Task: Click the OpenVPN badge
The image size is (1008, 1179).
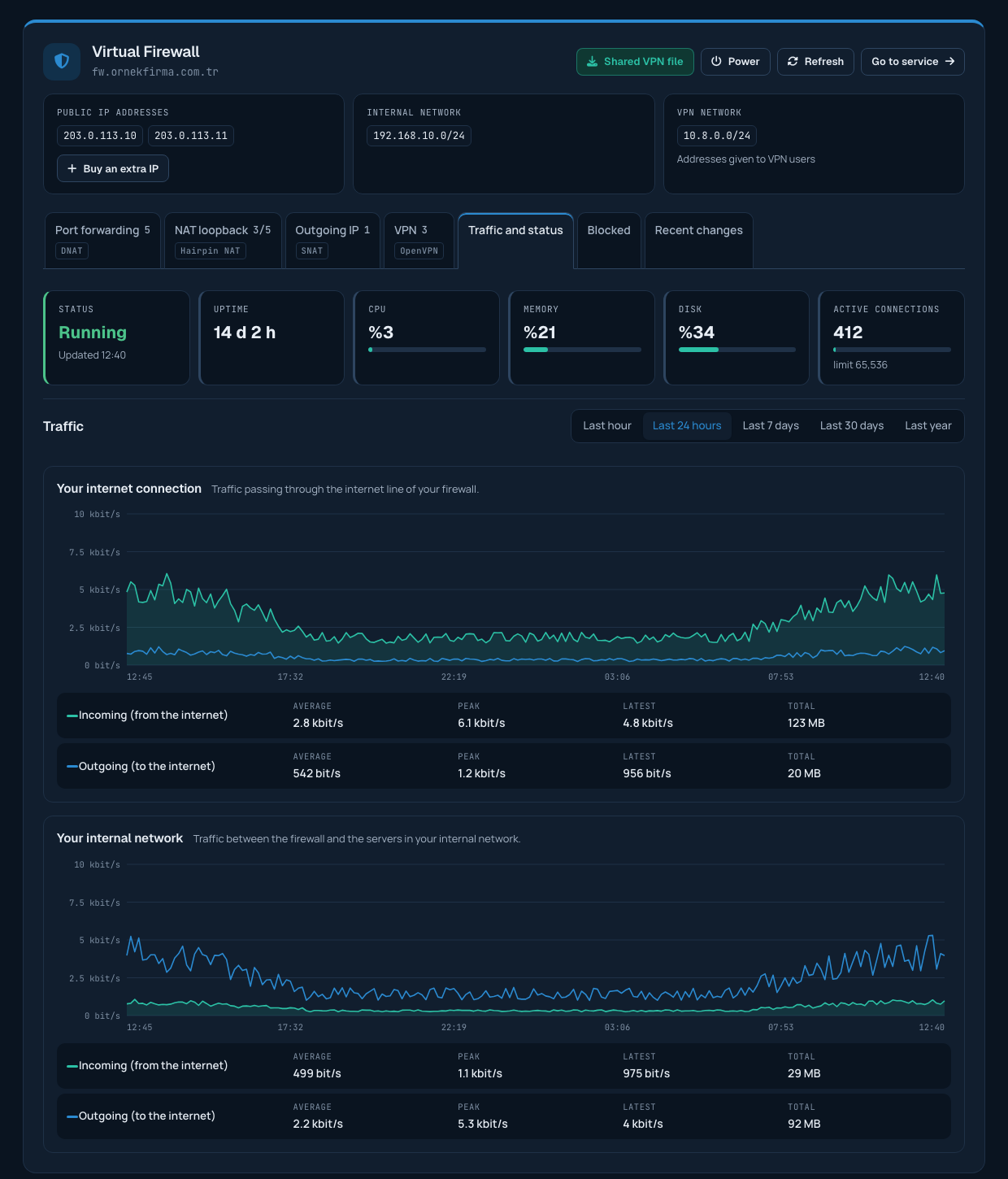Action: coord(419,250)
